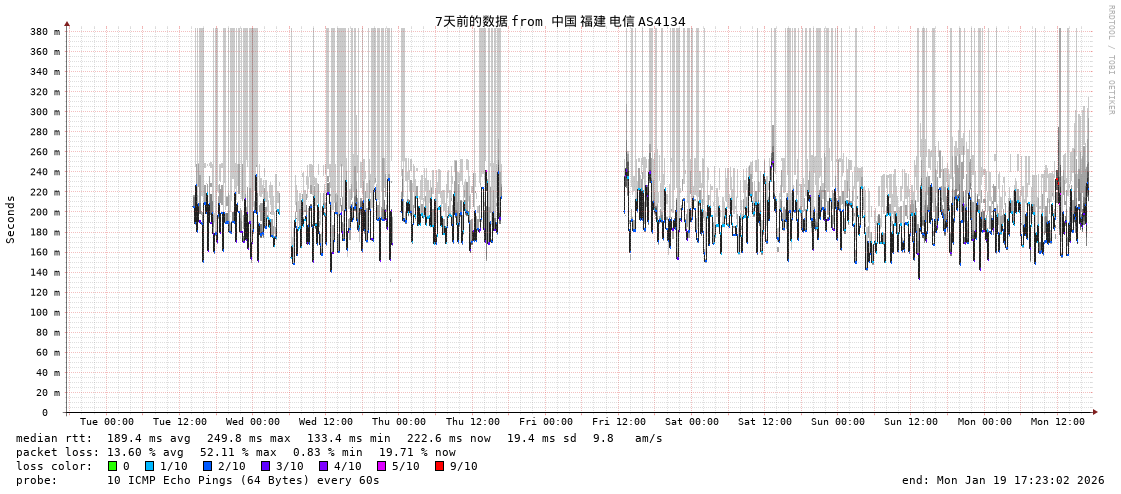Click the vertical Seconds axis label
1121x494 pixels.
[11, 219]
